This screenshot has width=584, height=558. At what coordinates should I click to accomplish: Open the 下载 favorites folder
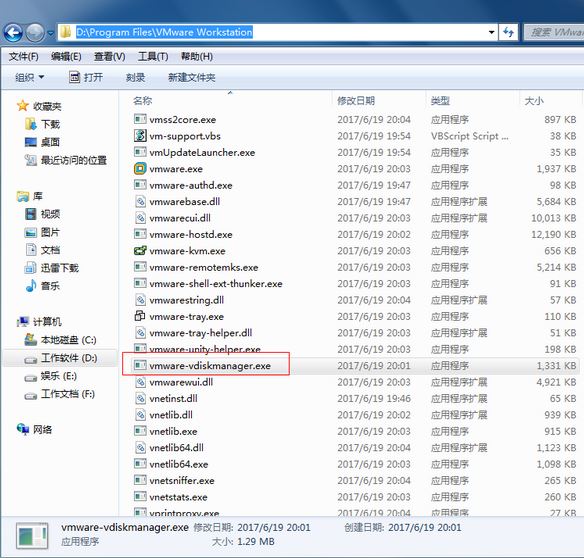42,124
